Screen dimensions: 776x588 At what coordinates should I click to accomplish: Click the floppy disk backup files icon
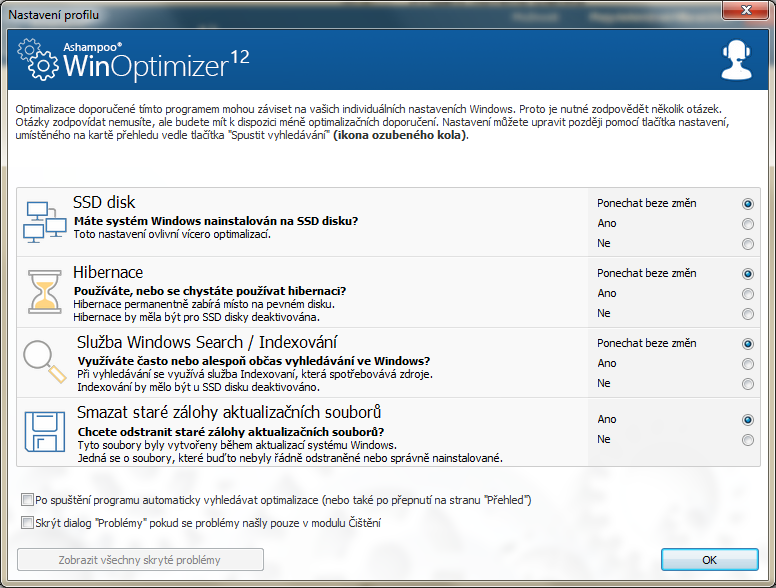tap(45, 432)
